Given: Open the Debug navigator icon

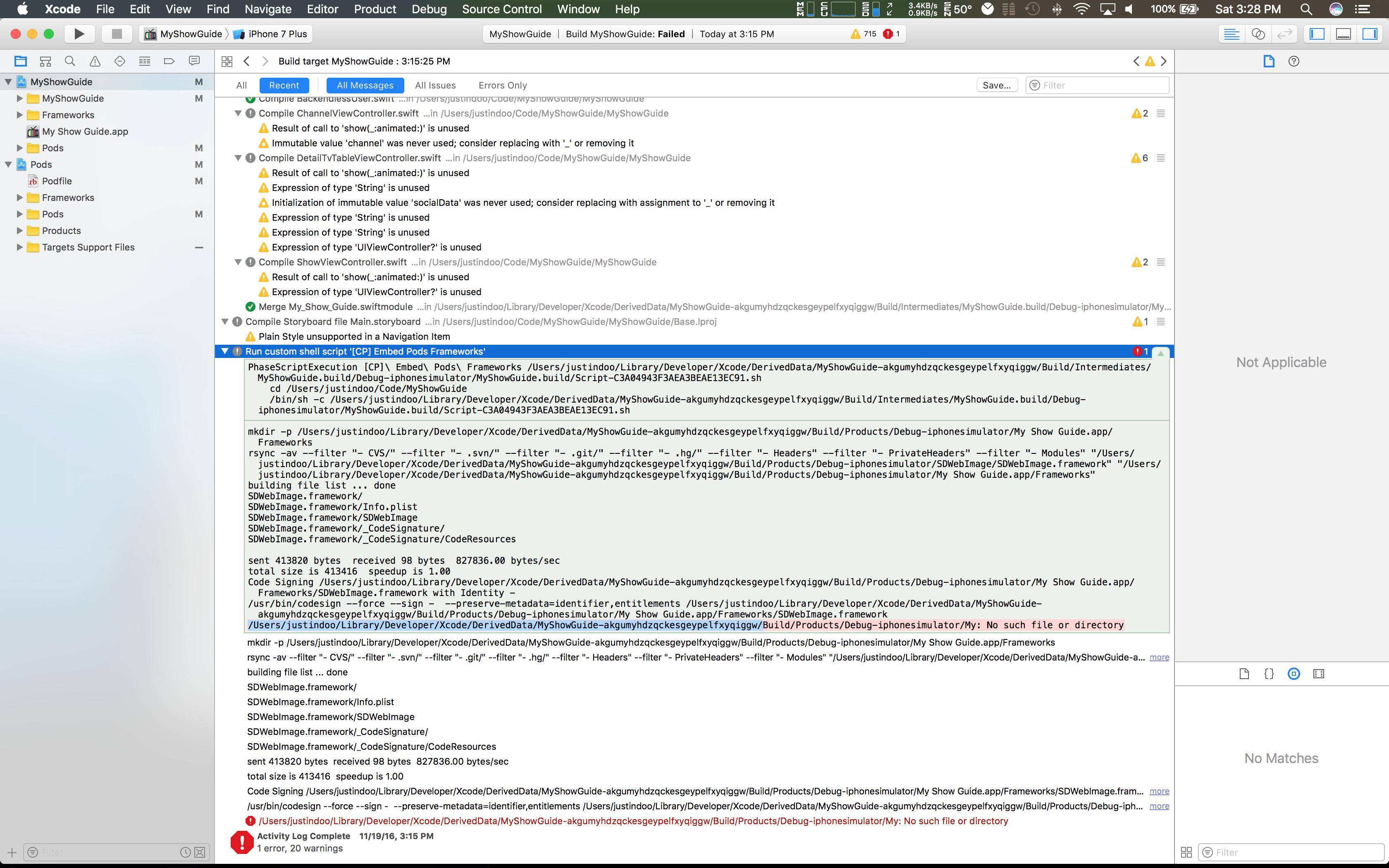Looking at the screenshot, I should tap(145, 61).
